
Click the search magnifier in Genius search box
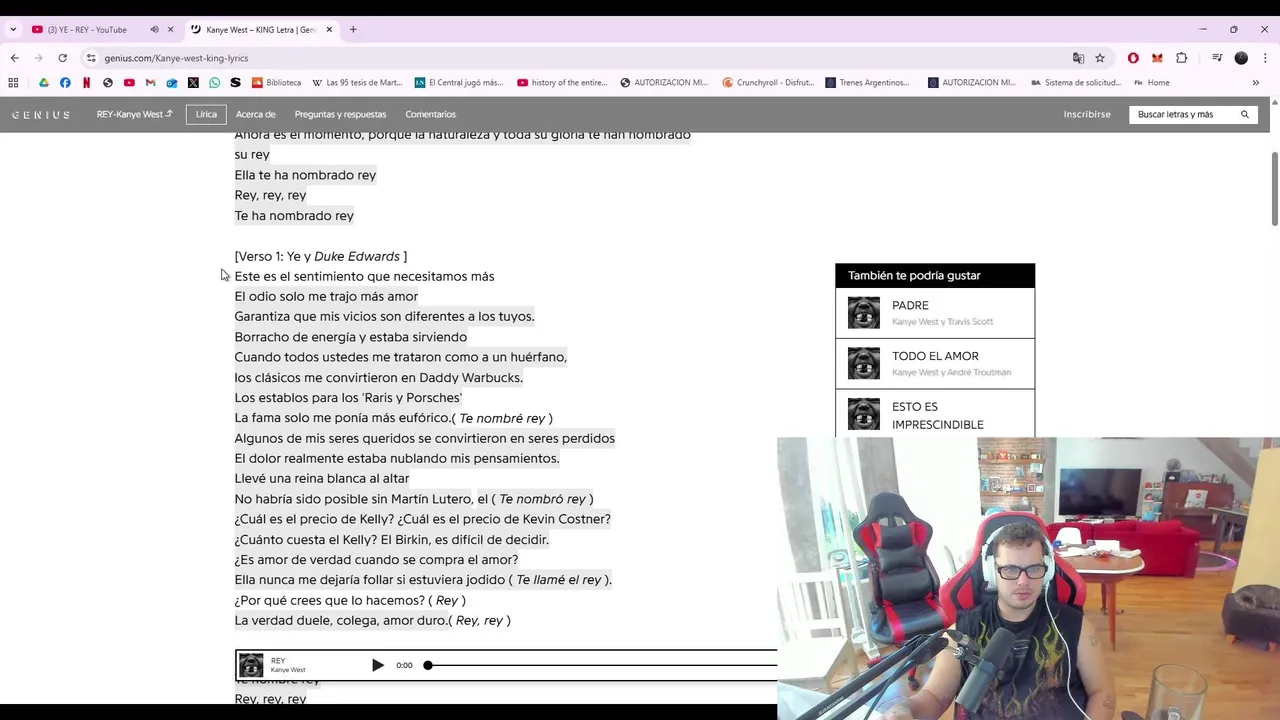coord(1245,114)
